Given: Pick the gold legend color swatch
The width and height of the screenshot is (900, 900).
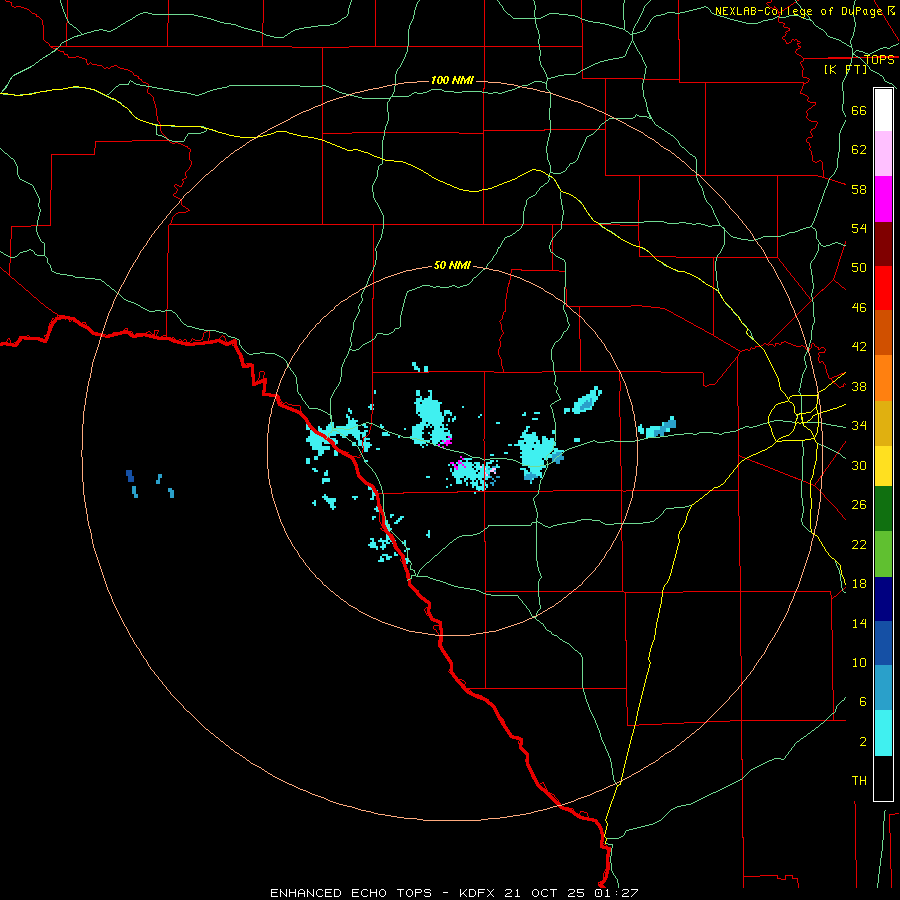Looking at the screenshot, I should click(883, 423).
